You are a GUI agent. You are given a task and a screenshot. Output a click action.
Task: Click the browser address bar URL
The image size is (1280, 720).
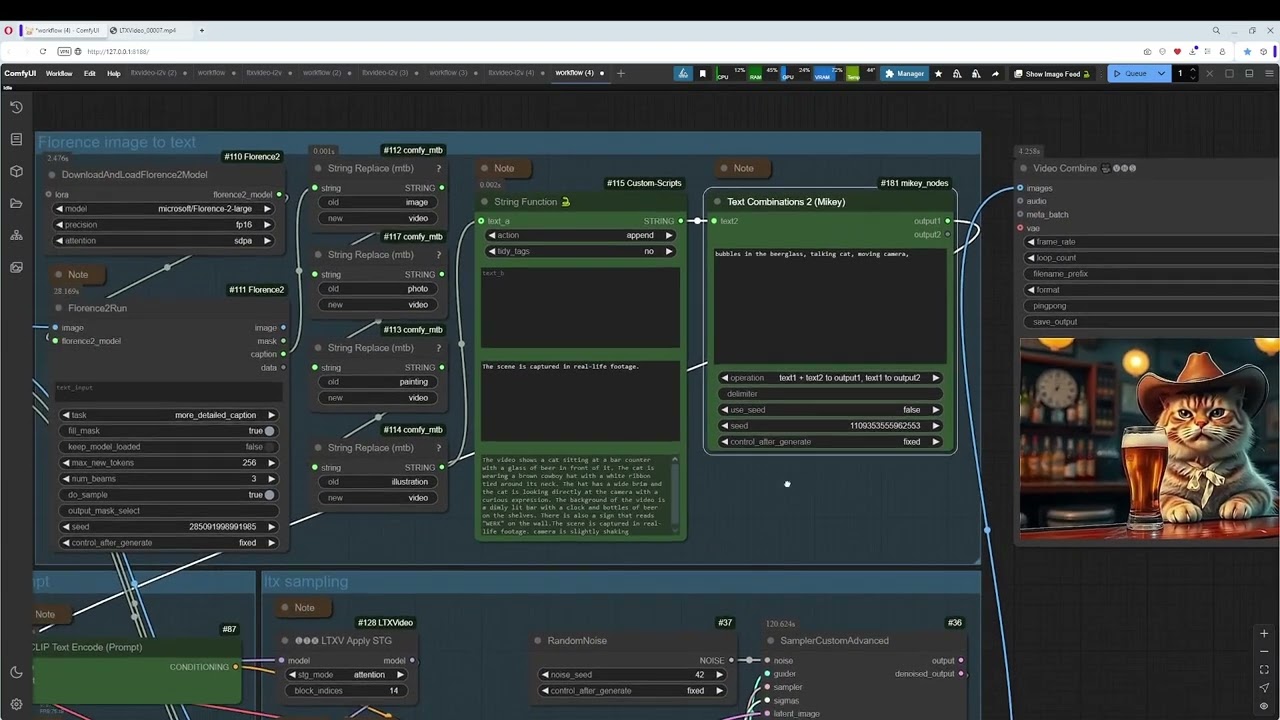118,51
